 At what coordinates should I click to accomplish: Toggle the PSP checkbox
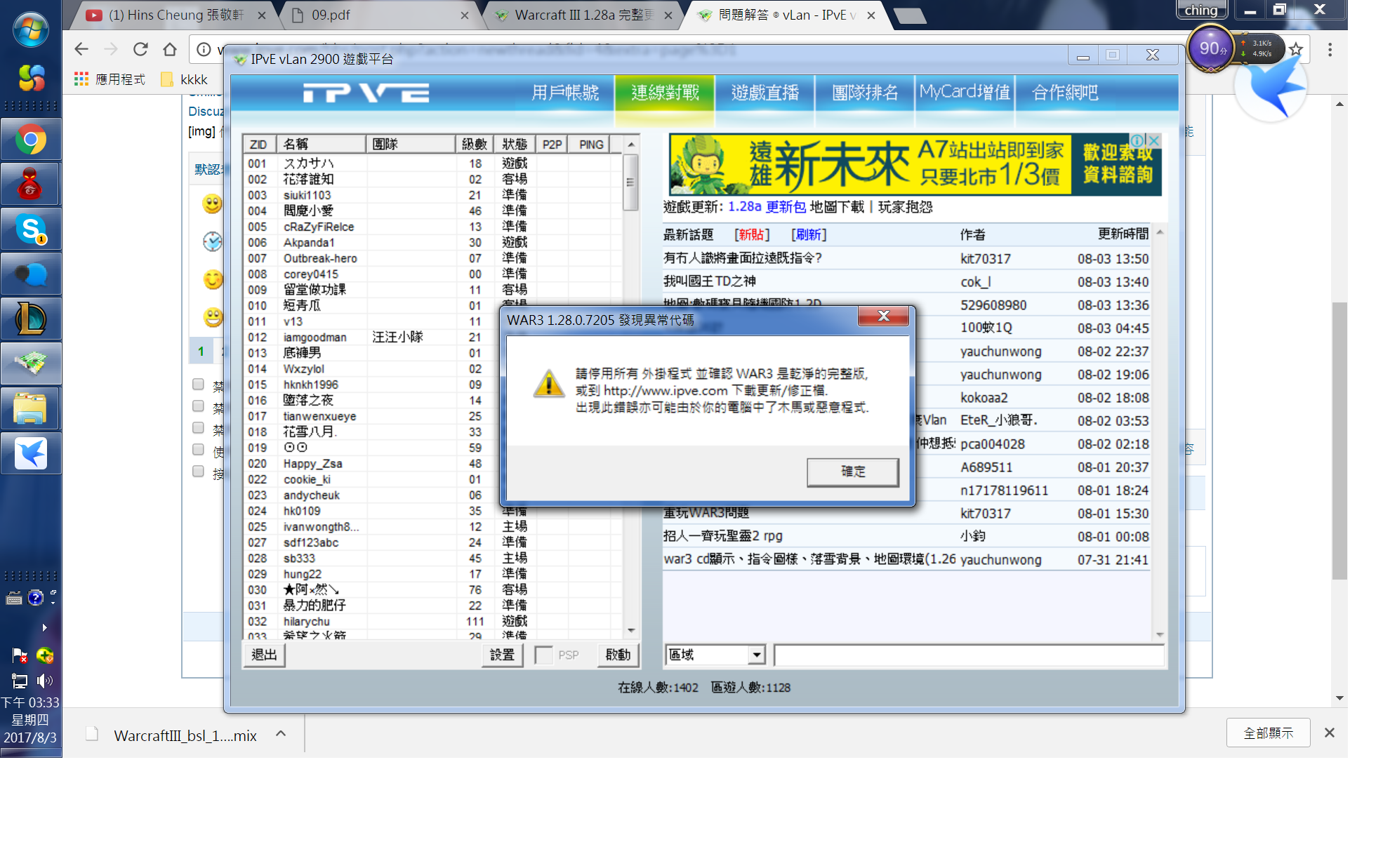543,655
